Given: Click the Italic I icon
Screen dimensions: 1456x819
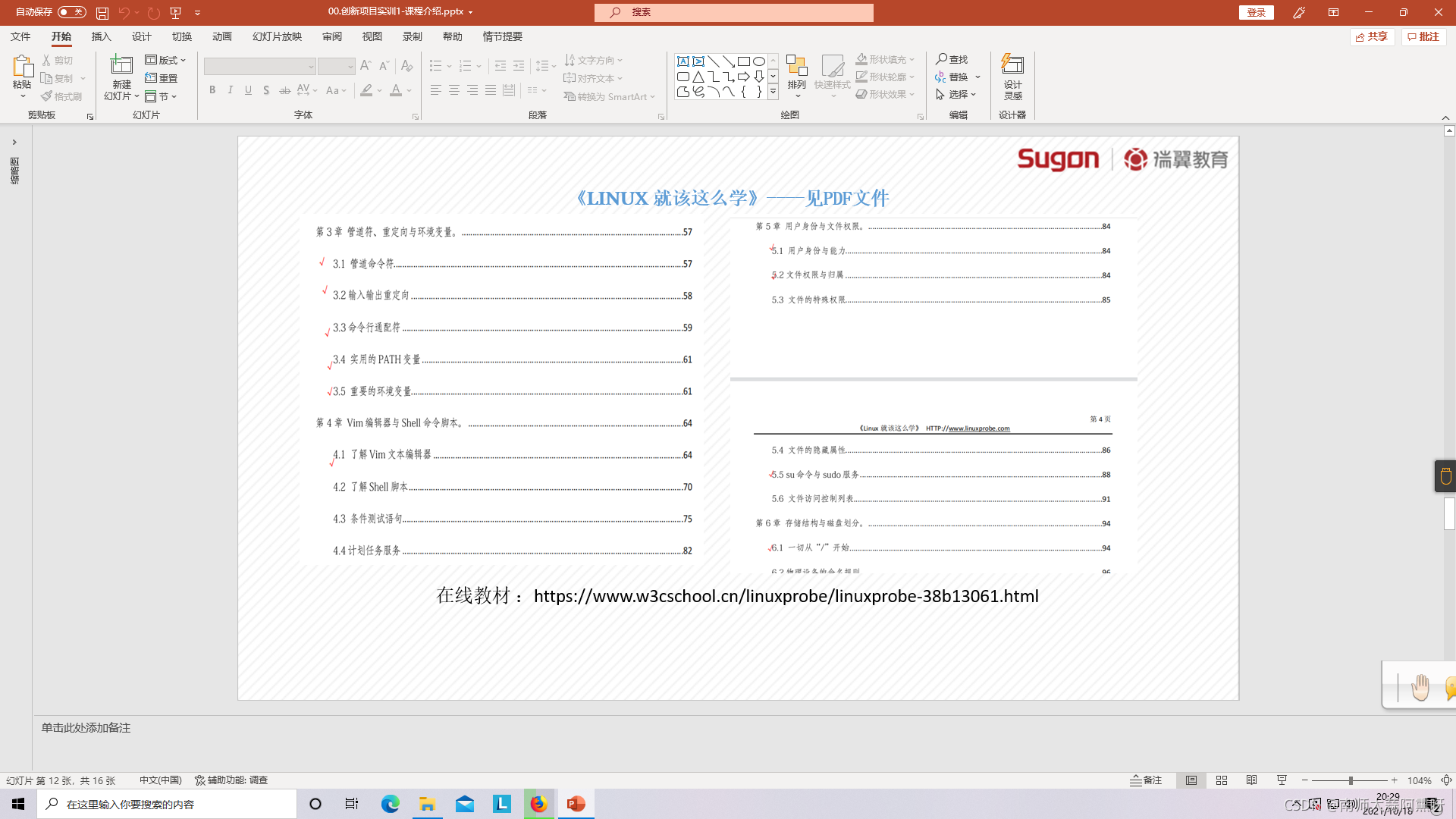Looking at the screenshot, I should 231,90.
